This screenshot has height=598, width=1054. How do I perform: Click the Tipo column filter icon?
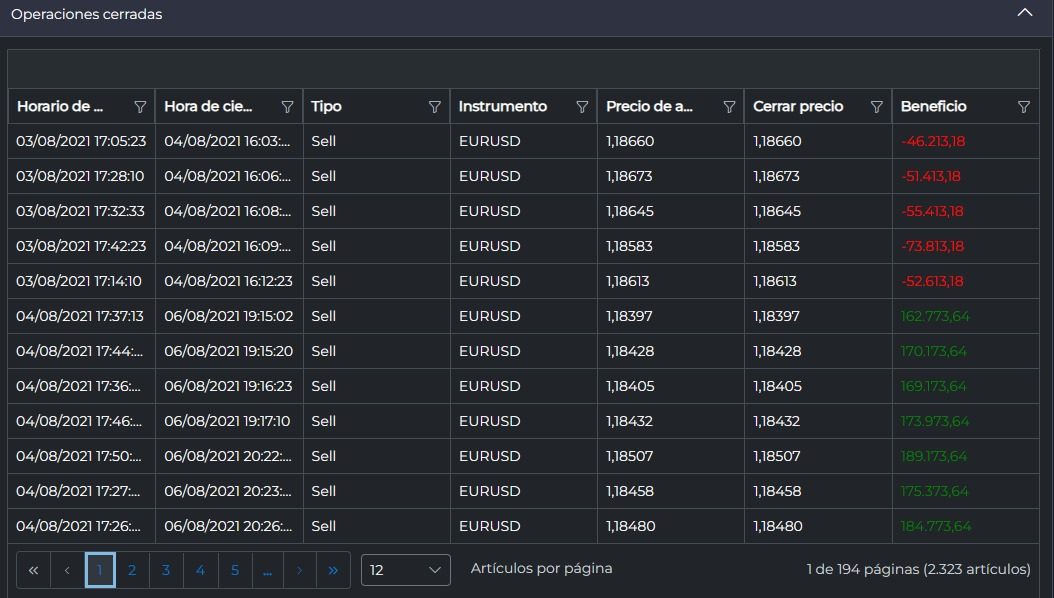435,107
